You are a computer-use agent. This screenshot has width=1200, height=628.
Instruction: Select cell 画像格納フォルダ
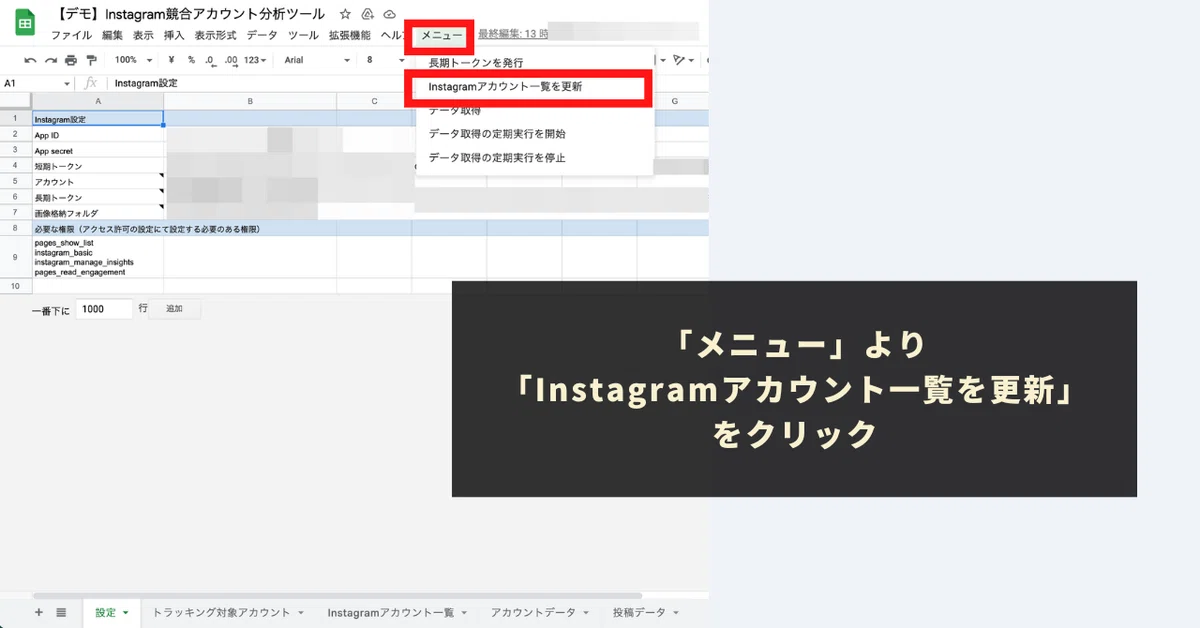click(x=98, y=213)
